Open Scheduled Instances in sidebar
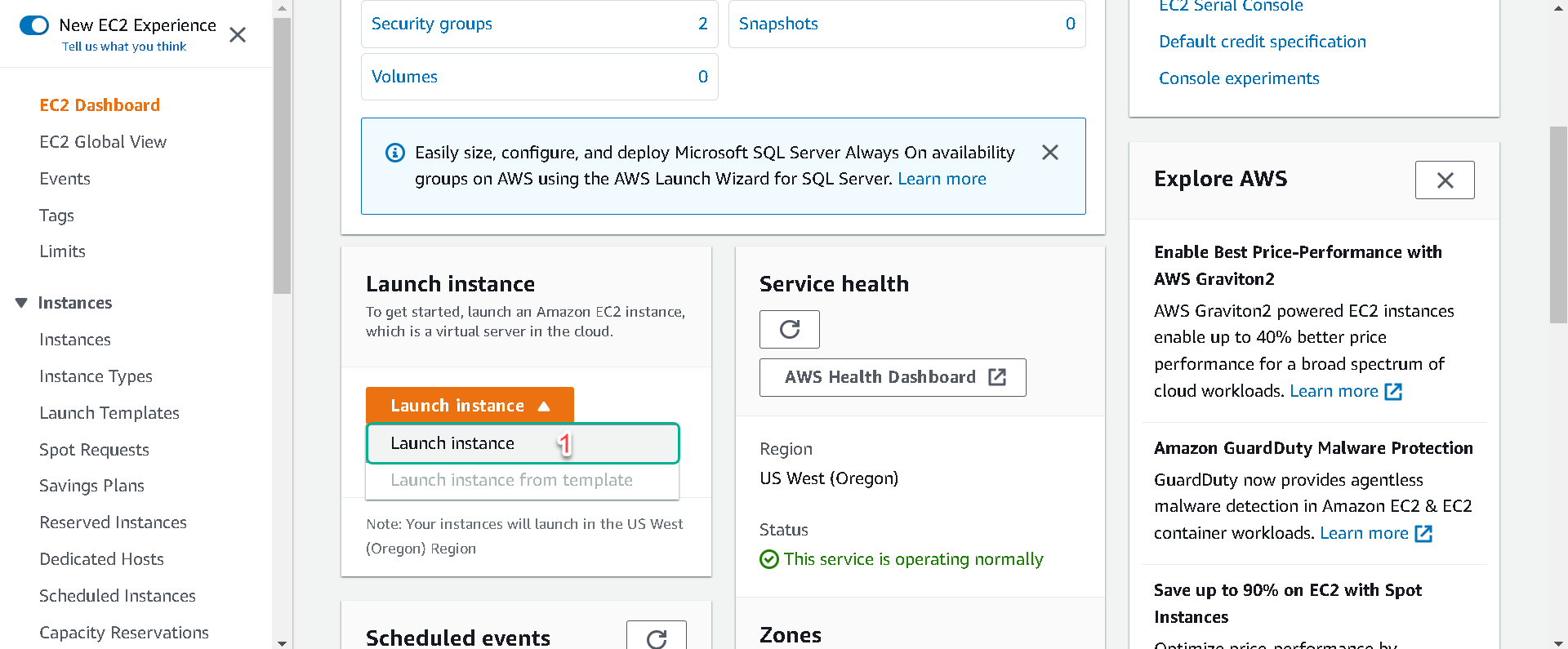This screenshot has height=649, width=1568. coord(118,596)
